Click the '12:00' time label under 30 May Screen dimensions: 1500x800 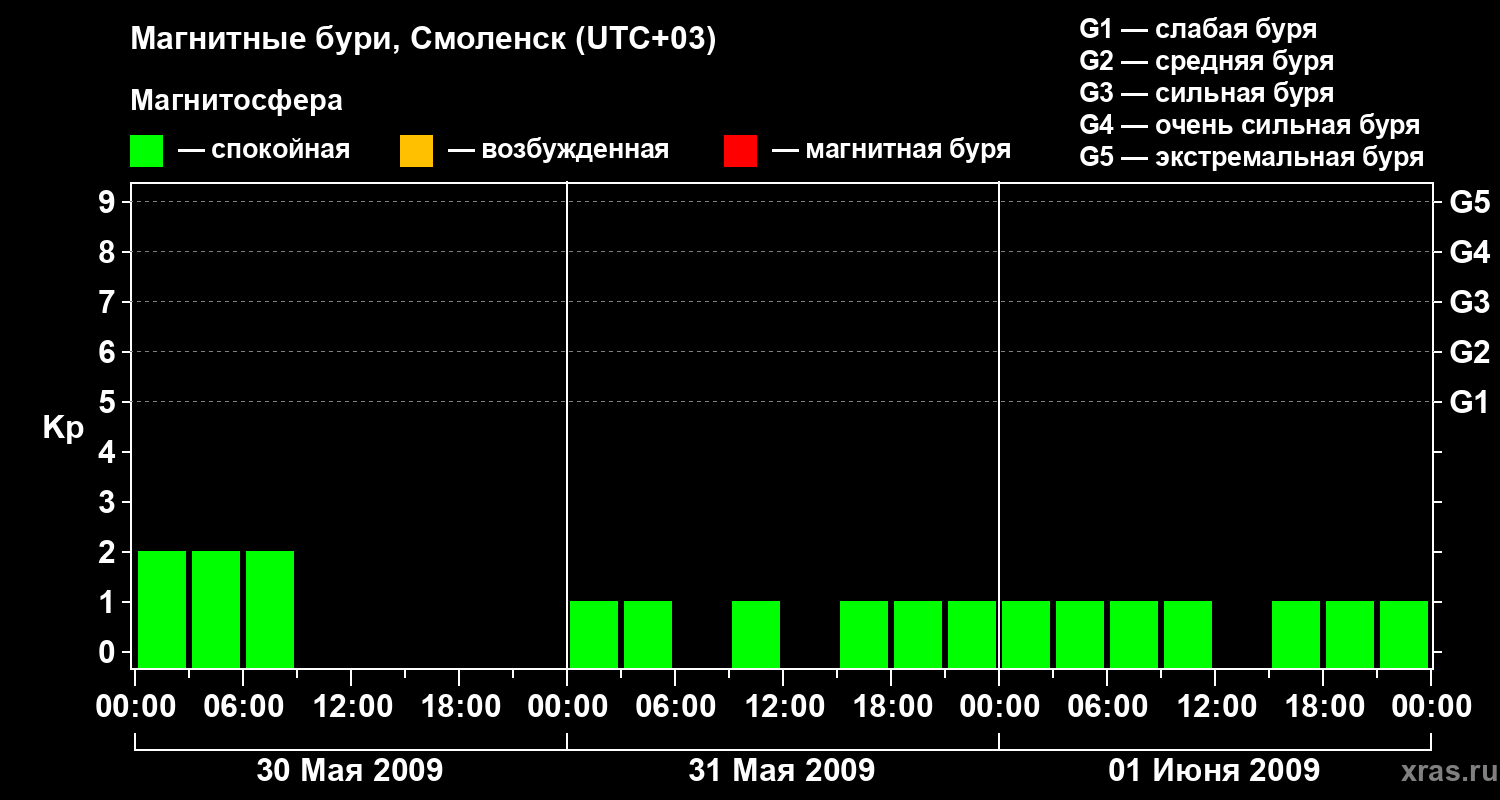click(351, 707)
